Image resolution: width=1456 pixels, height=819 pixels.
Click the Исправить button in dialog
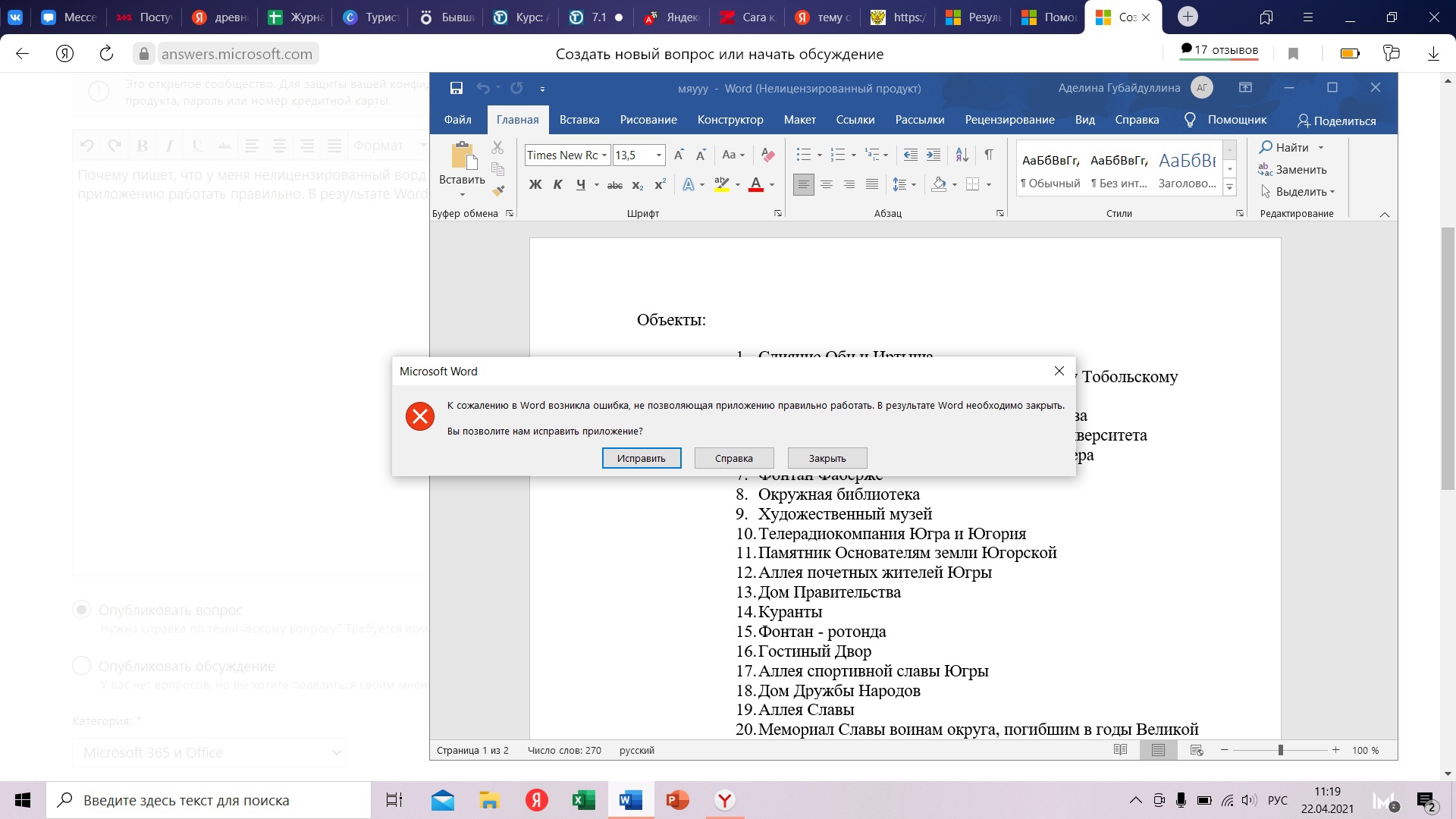click(x=641, y=458)
